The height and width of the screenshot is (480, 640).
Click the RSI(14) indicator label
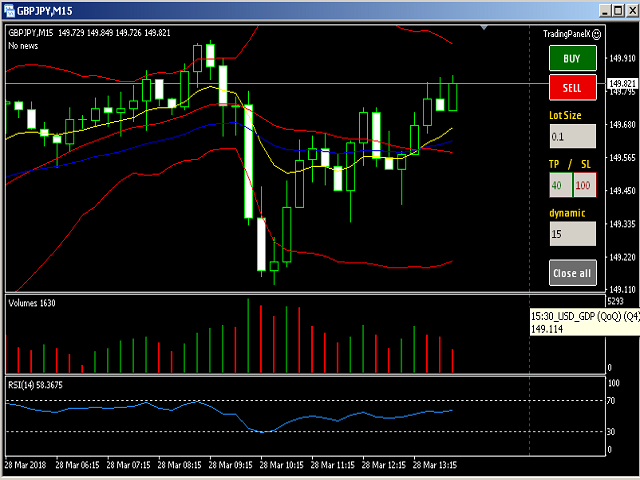[35, 383]
